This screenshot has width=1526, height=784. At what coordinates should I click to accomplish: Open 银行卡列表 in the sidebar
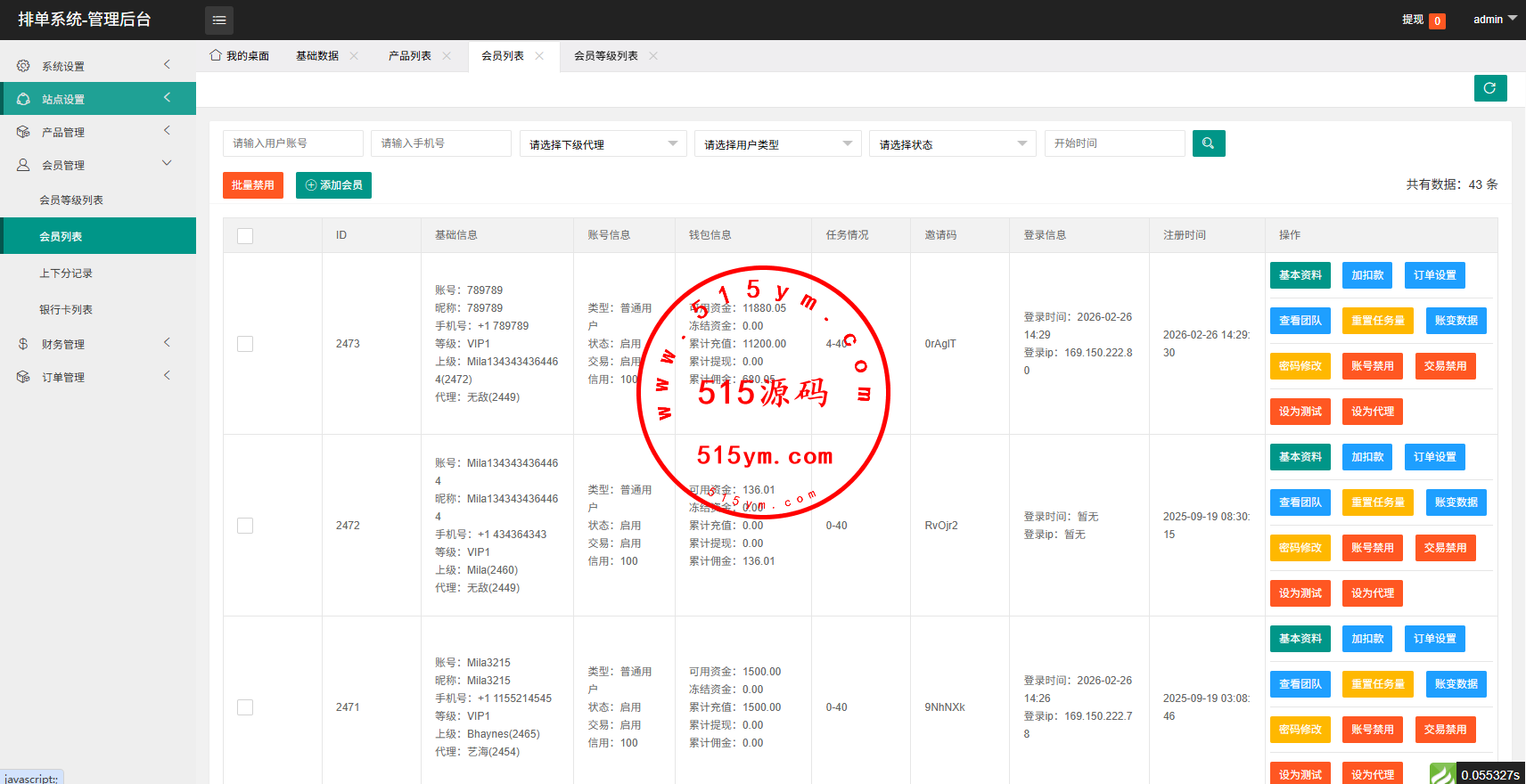tap(66, 310)
